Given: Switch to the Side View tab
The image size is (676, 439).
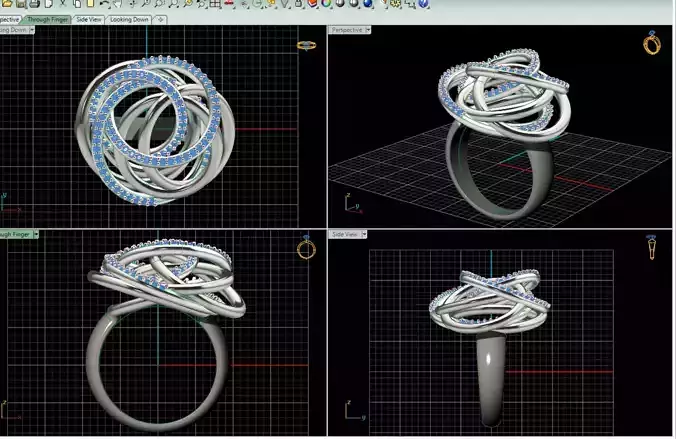Looking at the screenshot, I should click(x=89, y=19).
